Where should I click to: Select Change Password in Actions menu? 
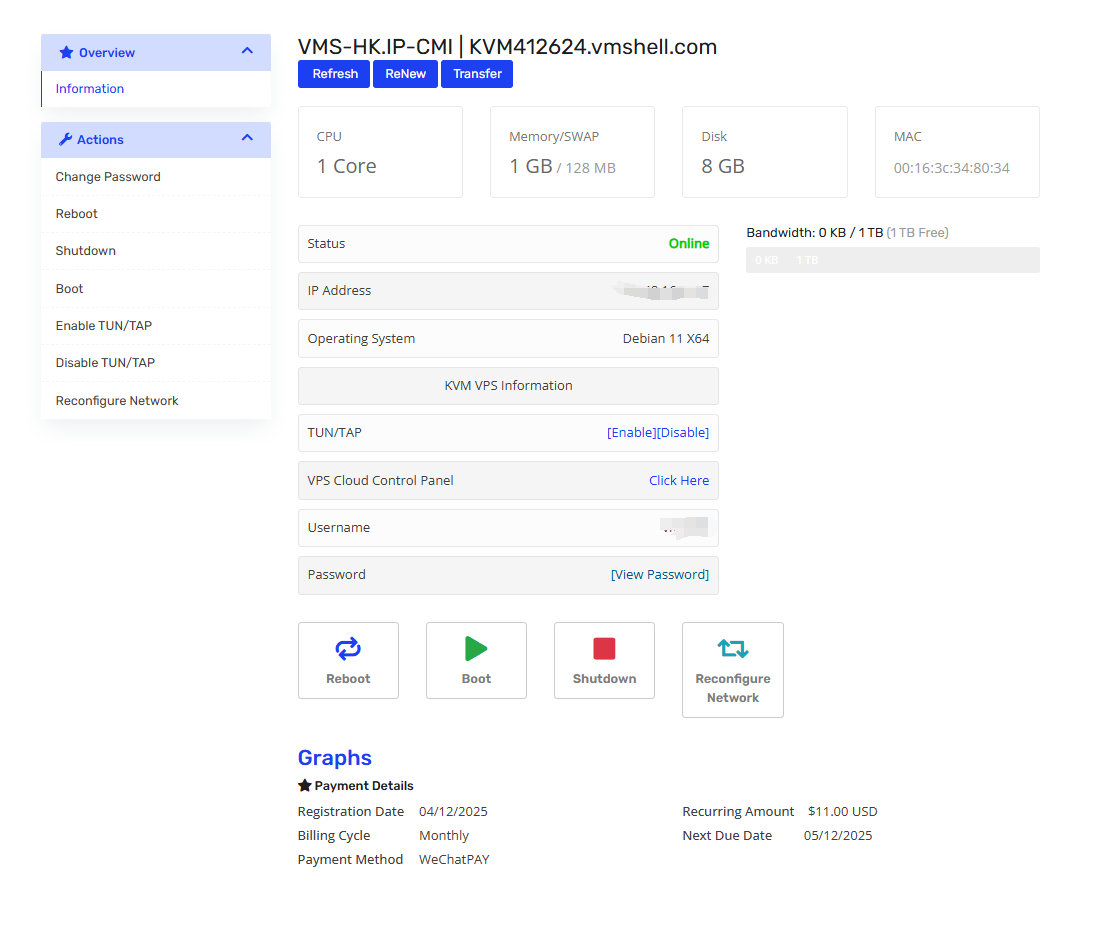(108, 177)
